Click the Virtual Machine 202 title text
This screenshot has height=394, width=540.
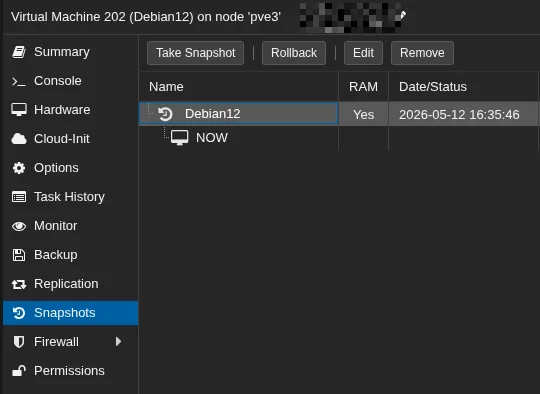pyautogui.click(x=146, y=17)
